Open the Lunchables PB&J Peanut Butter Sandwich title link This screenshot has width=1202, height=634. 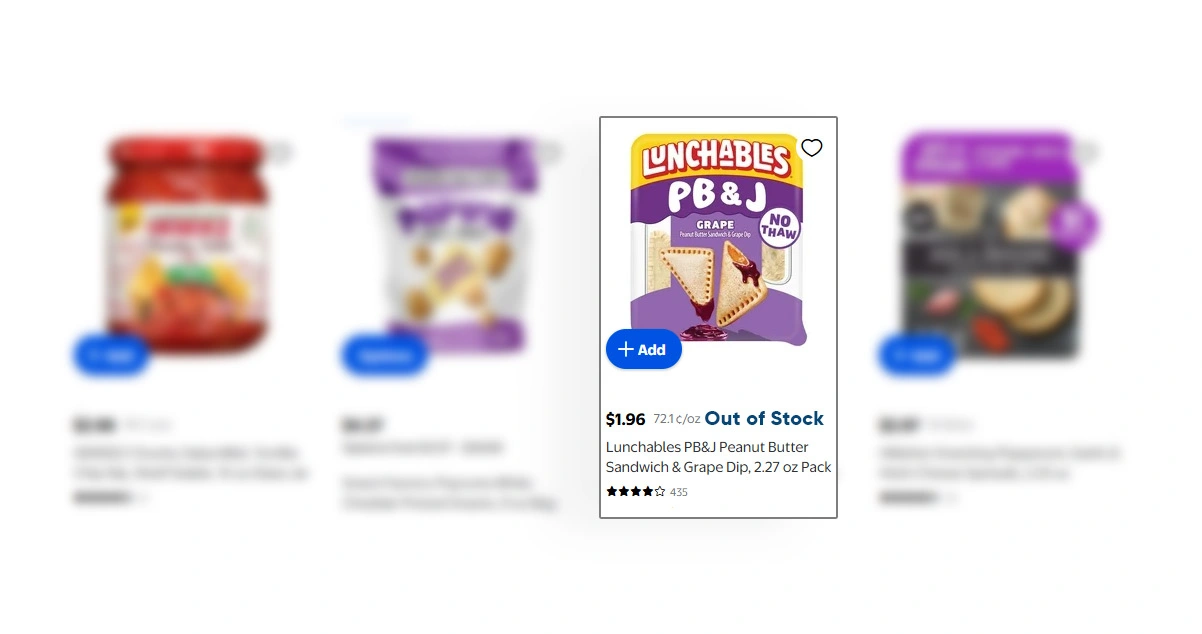718,457
